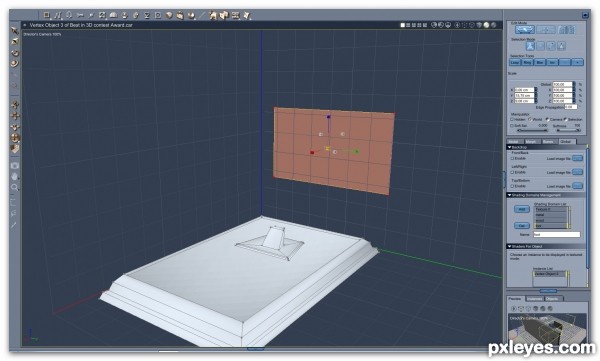Load image file for Front/Back backdrop
The height and width of the screenshot is (361, 600).
coord(577,158)
